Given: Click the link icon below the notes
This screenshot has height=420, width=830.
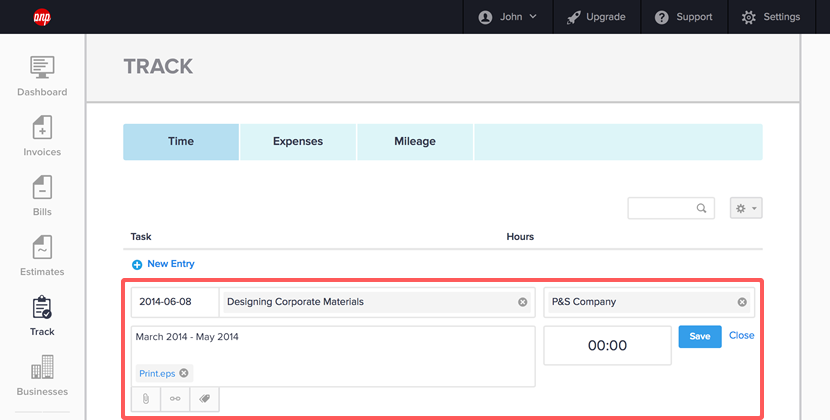Looking at the screenshot, I should [175, 399].
